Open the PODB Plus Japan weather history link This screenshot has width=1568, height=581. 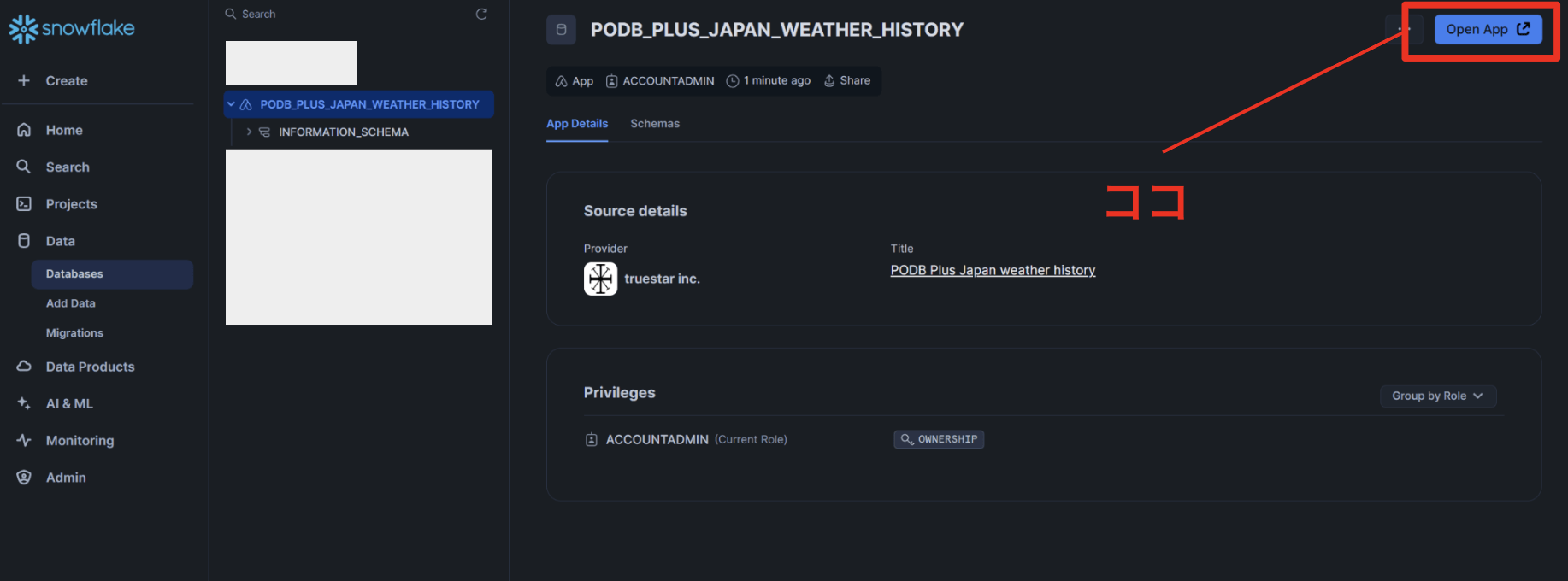(993, 270)
